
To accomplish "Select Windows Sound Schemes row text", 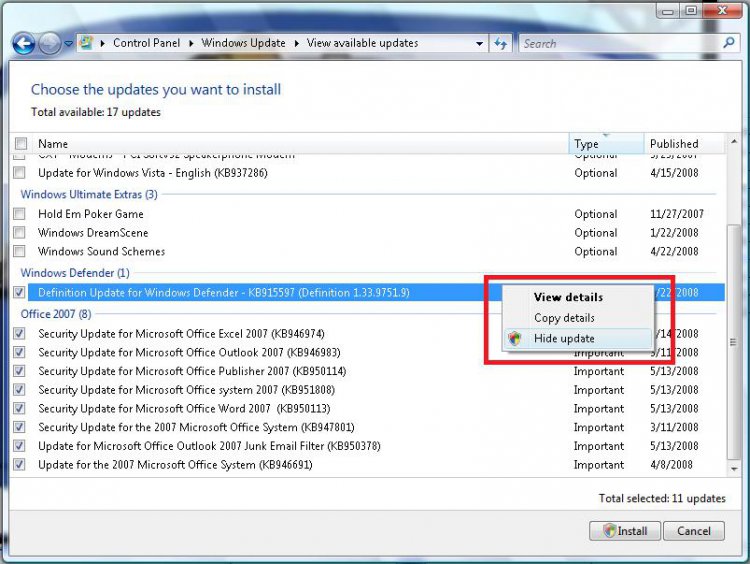I will pos(101,251).
